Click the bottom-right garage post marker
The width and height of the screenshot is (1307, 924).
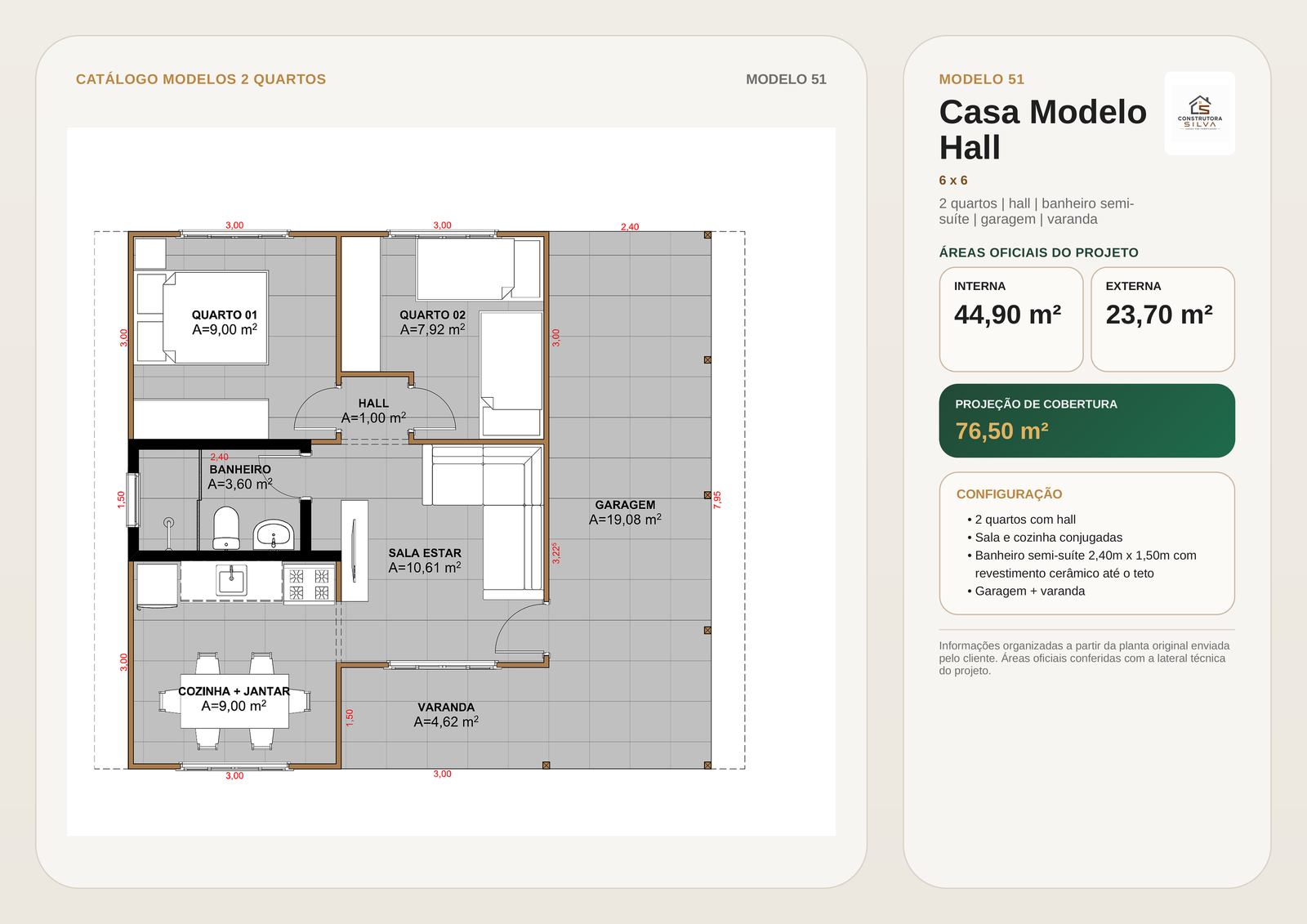coord(707,766)
